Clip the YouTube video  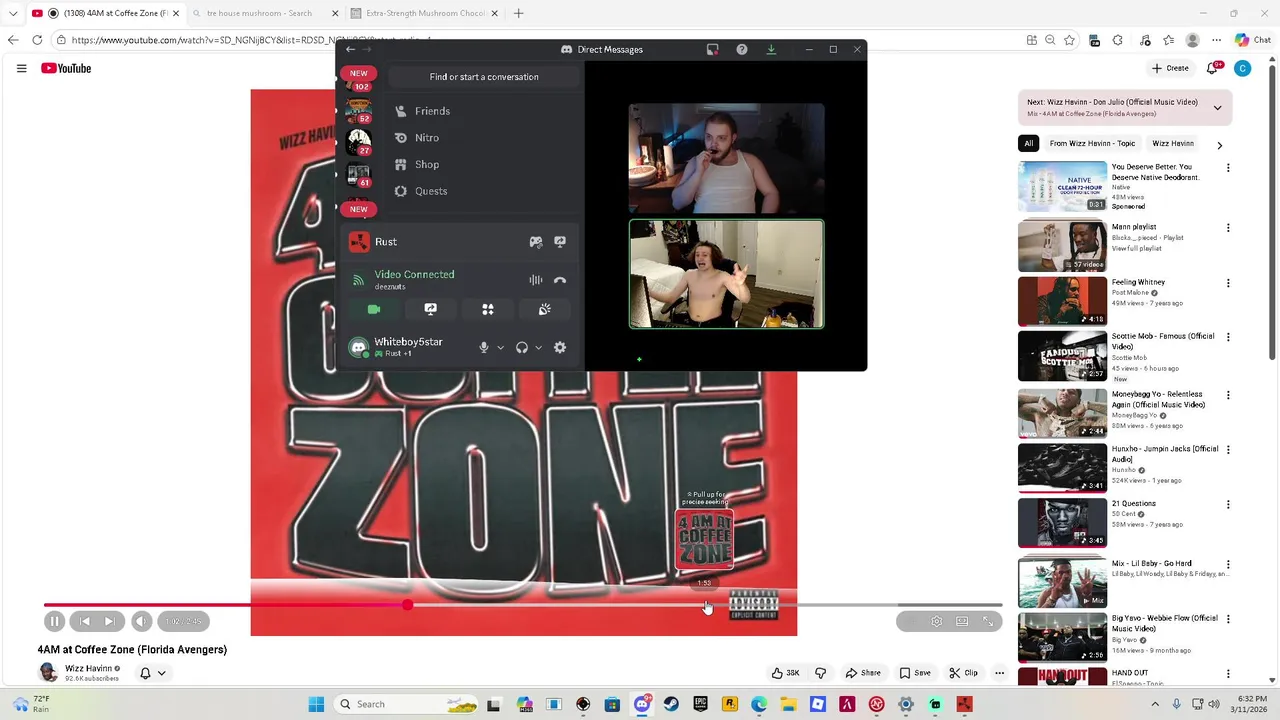pos(964,673)
